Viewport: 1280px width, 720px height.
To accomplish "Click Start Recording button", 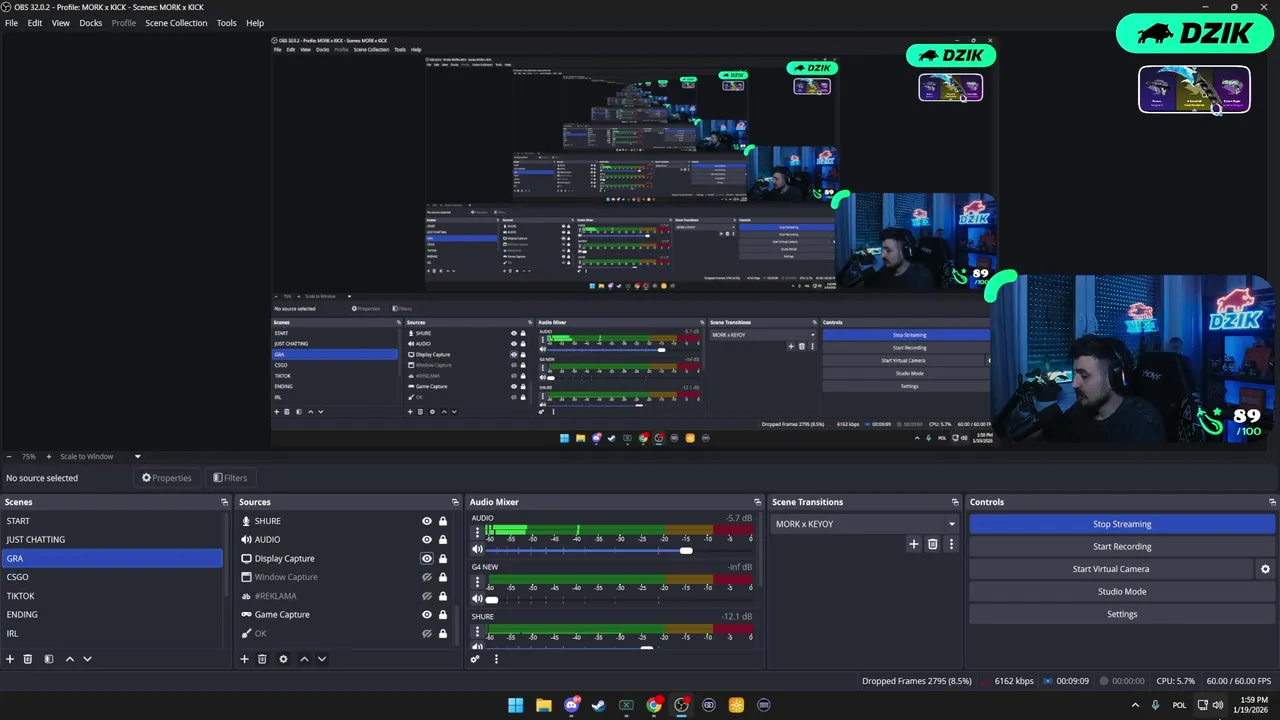I will pos(1122,546).
